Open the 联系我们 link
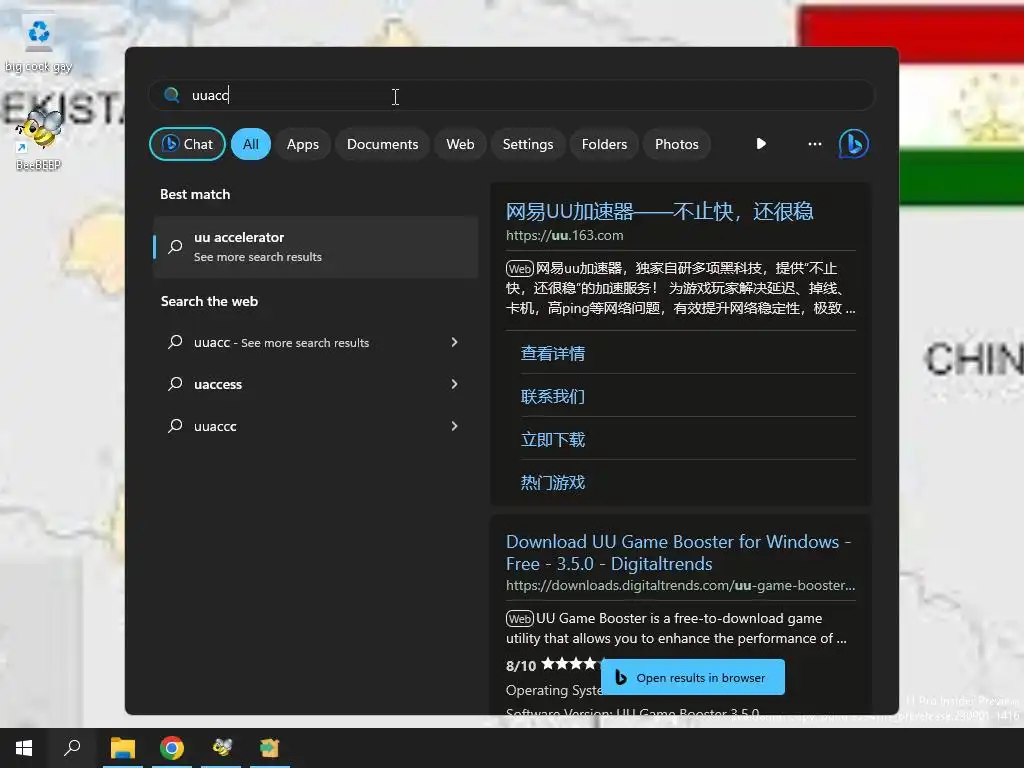Viewport: 1024px width, 768px height. 552,396
